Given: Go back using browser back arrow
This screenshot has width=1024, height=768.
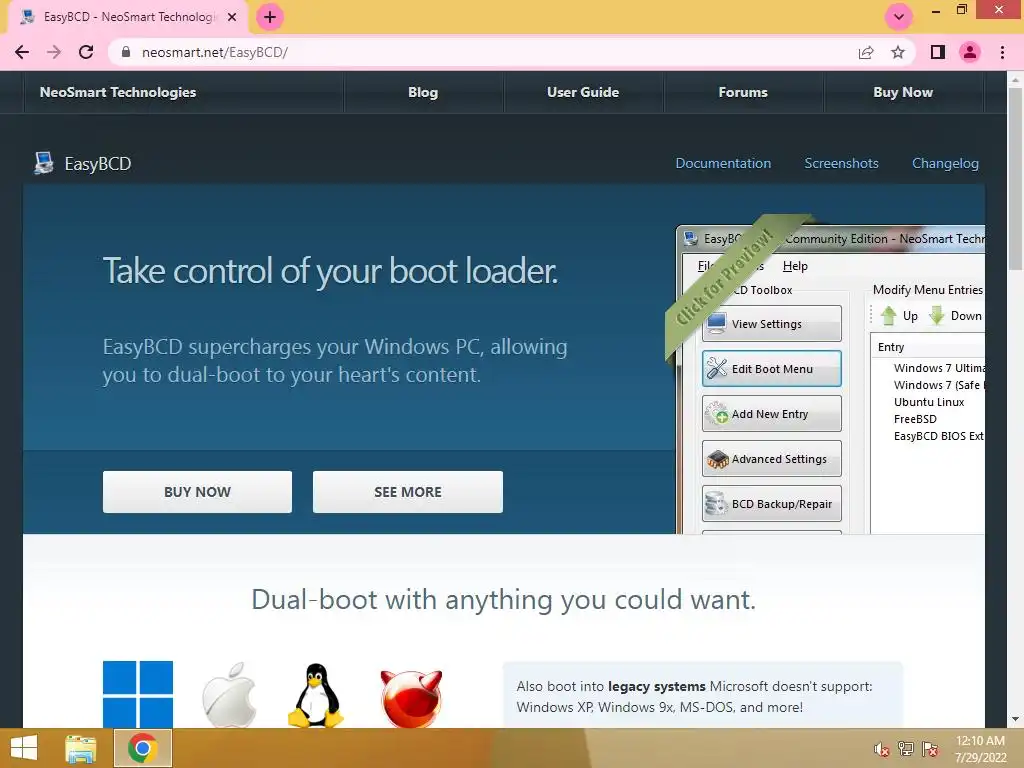Looking at the screenshot, I should [22, 52].
